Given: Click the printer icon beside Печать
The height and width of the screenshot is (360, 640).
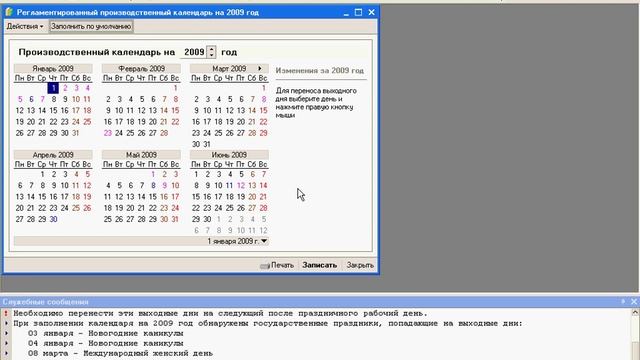Looking at the screenshot, I should click(x=265, y=266).
